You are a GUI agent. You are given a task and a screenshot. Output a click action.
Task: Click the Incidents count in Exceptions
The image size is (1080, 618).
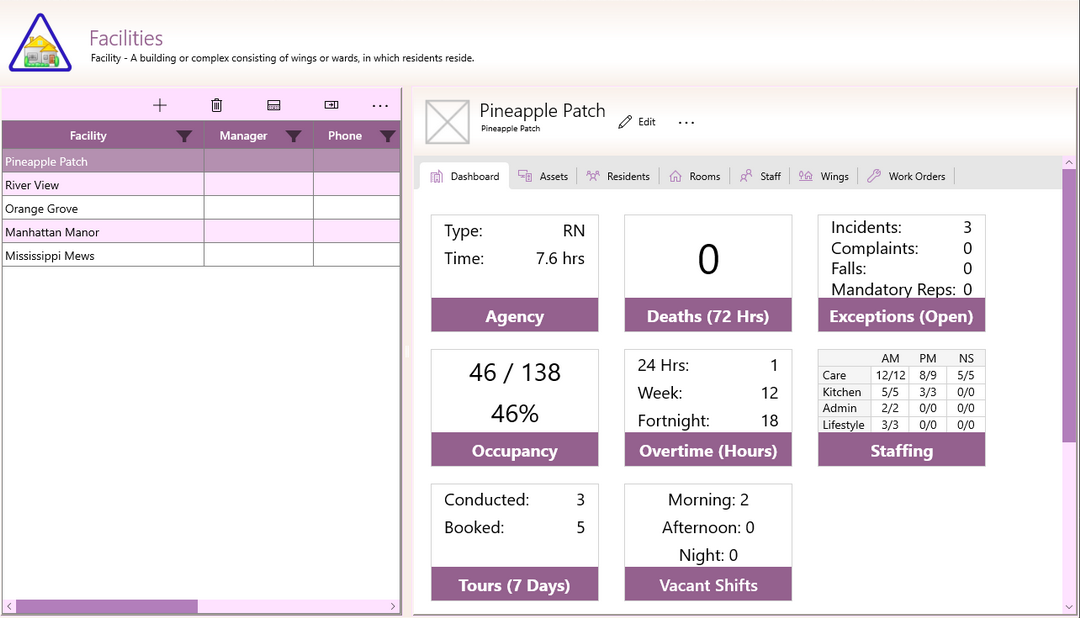[967, 227]
